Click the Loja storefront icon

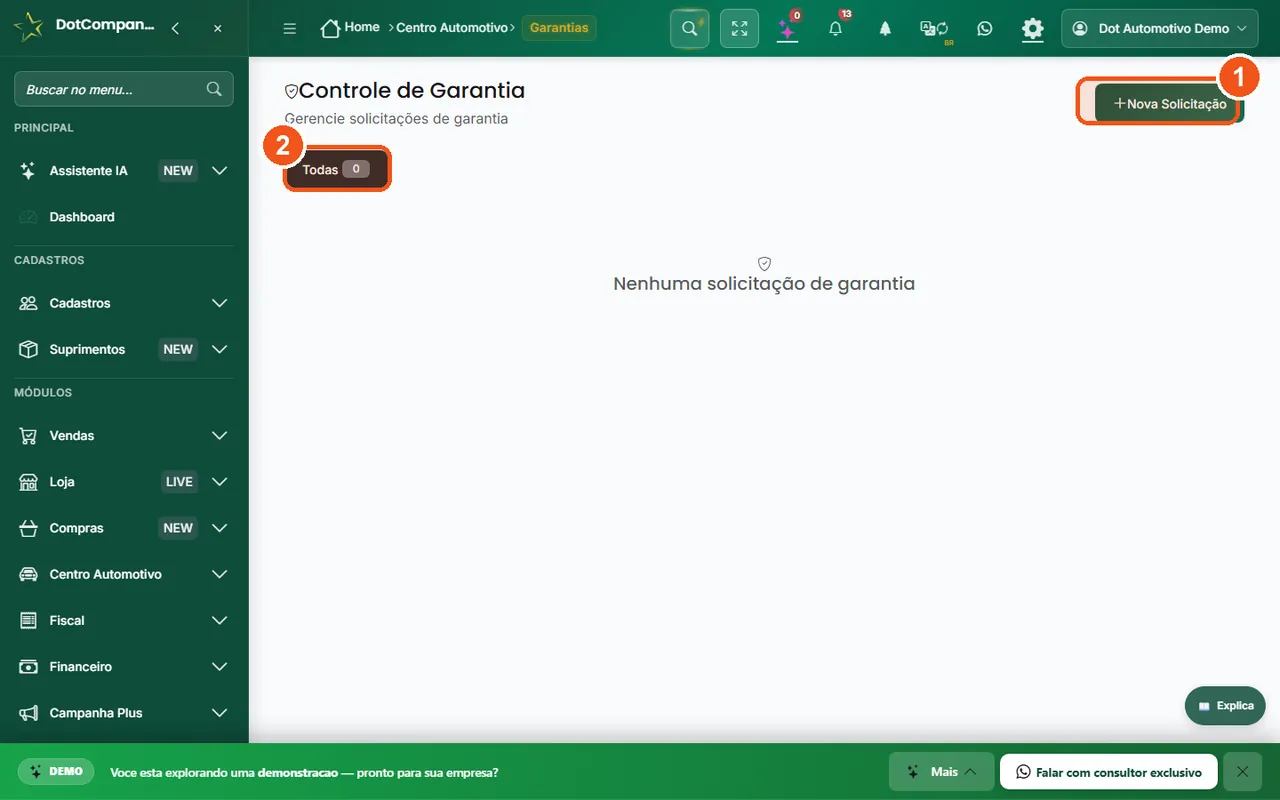tap(29, 482)
